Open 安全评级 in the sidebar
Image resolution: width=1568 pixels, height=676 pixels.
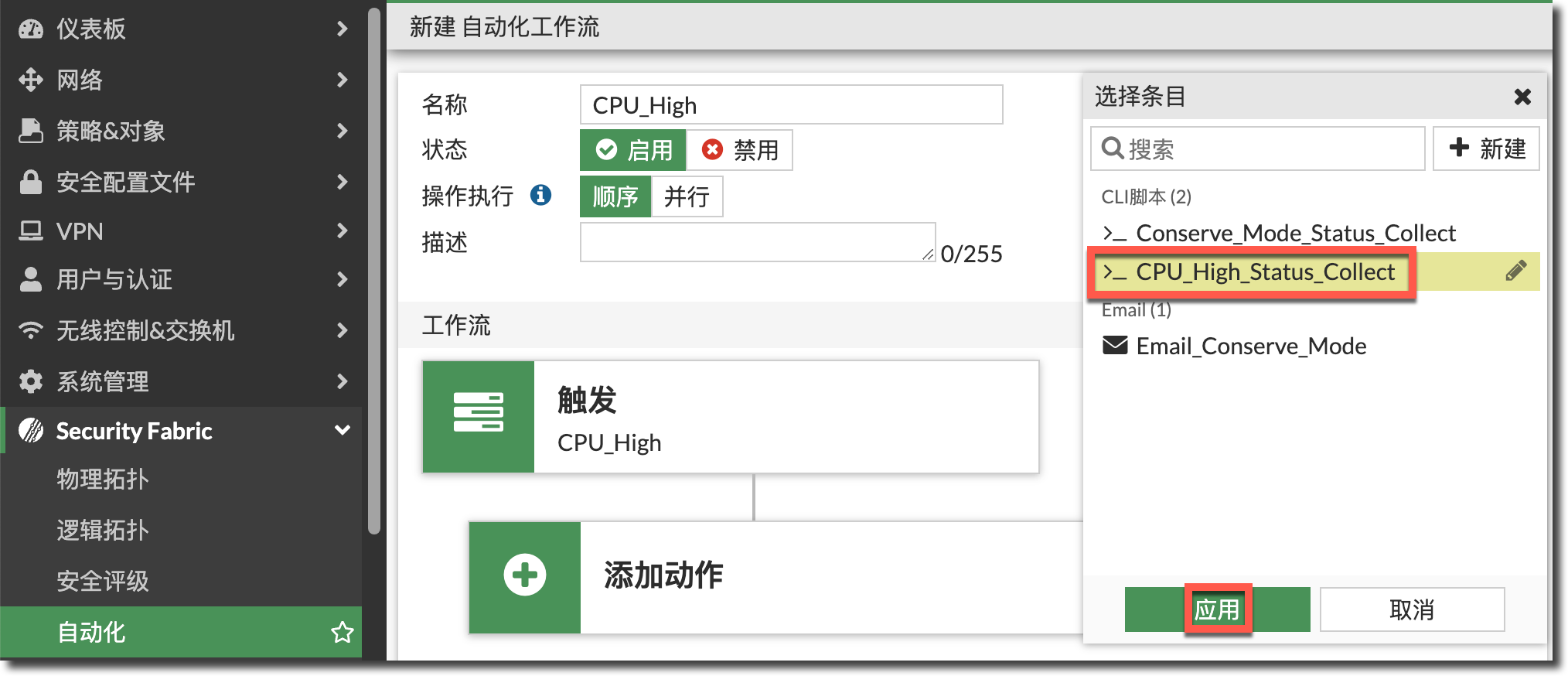(102, 581)
